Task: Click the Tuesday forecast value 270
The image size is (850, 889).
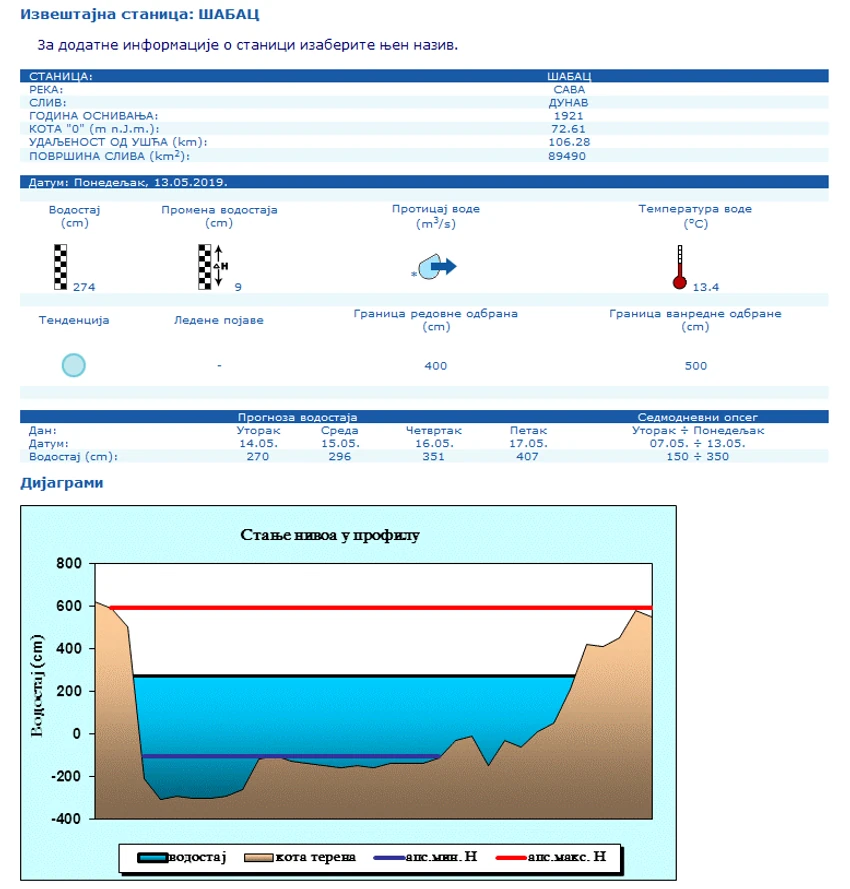Action: point(257,456)
